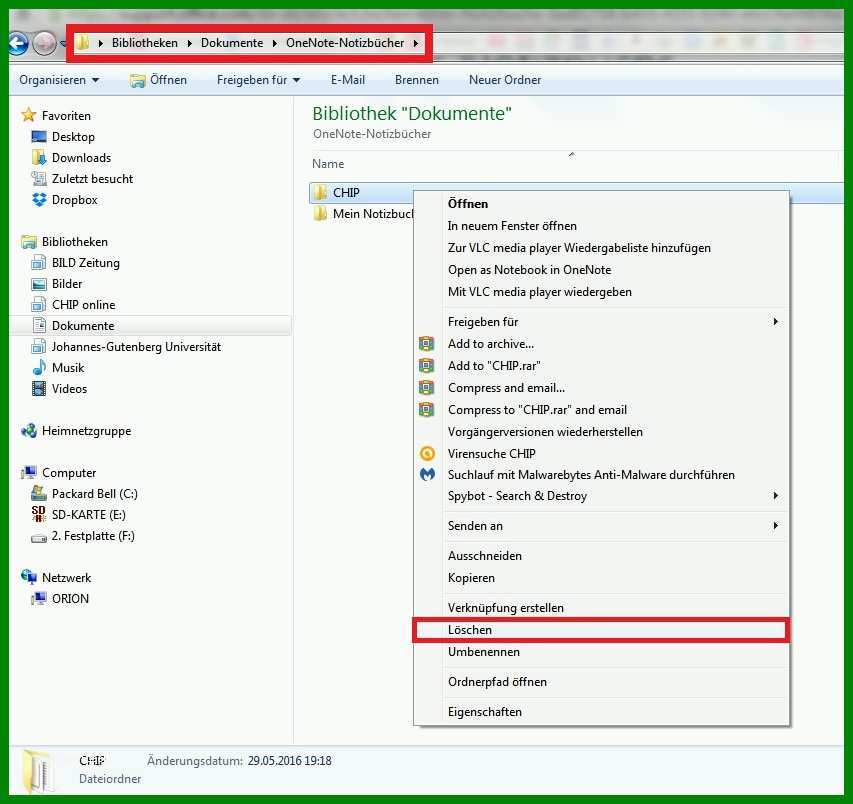Click the Änderungsdatum value 29.05.2016 19:18
The image size is (853, 804).
pos(289,760)
